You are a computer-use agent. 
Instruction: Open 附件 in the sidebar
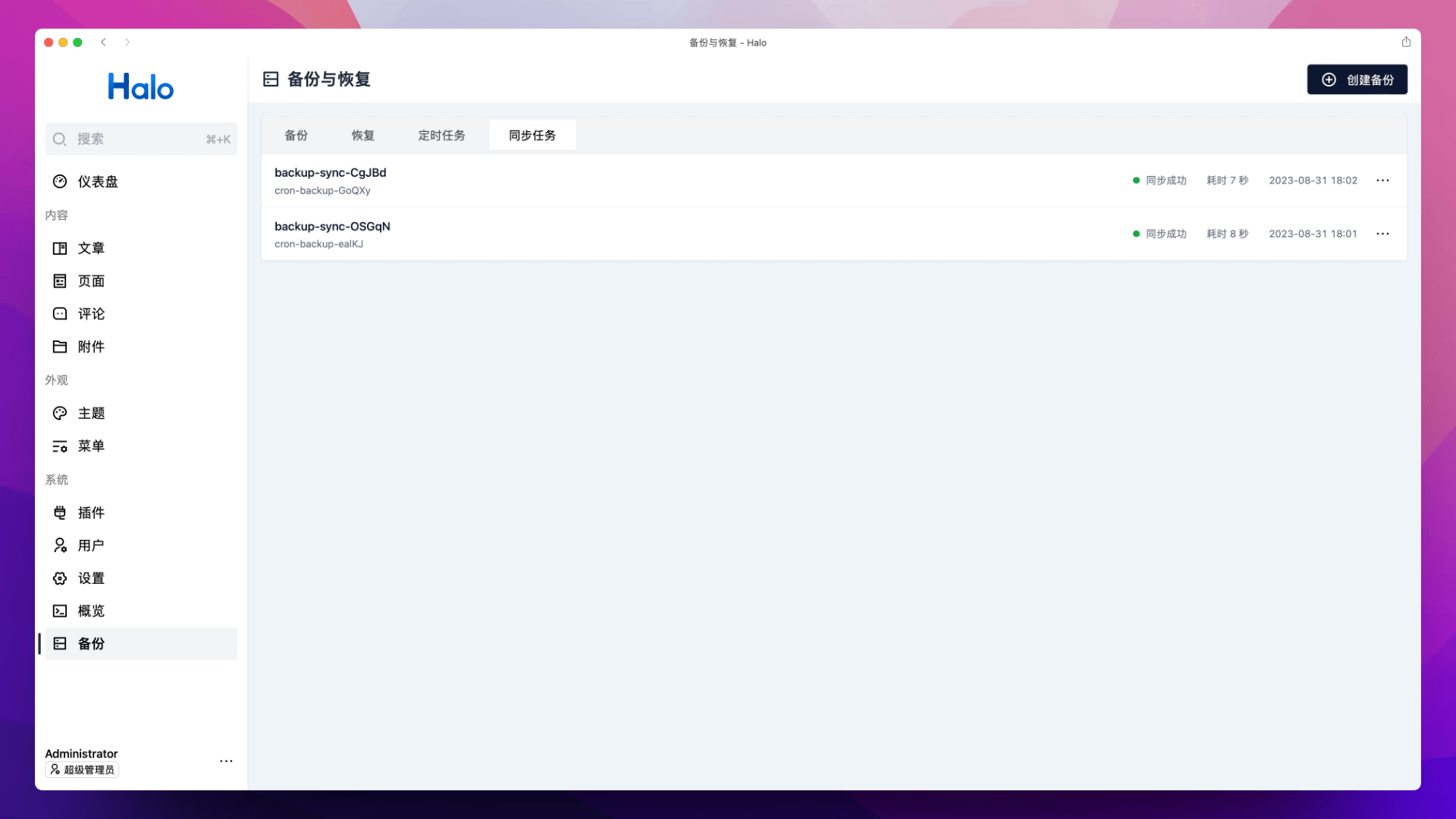pos(141,347)
